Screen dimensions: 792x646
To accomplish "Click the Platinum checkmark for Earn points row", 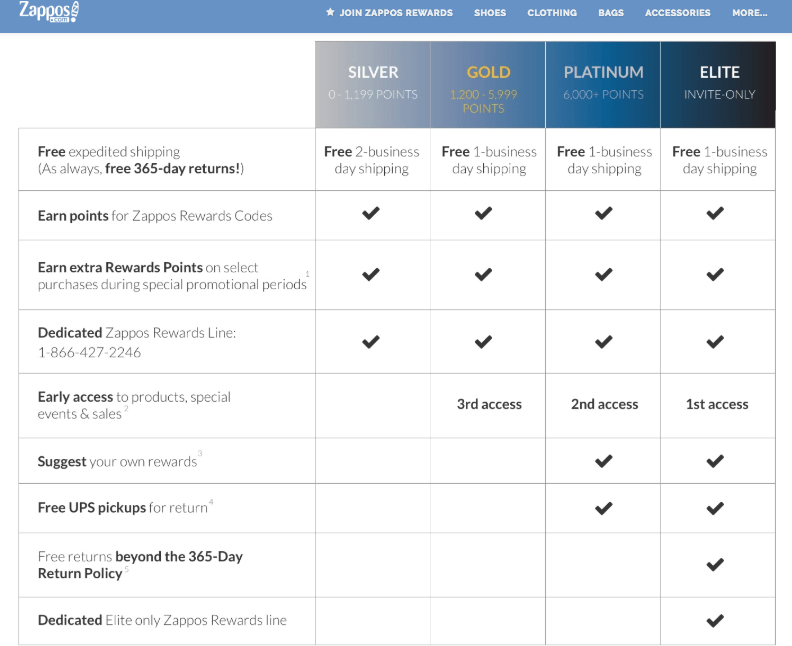I will coord(604,213).
